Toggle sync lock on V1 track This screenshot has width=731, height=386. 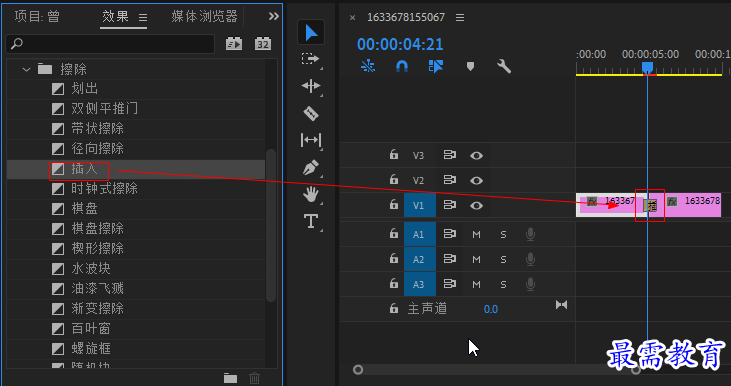pos(449,205)
